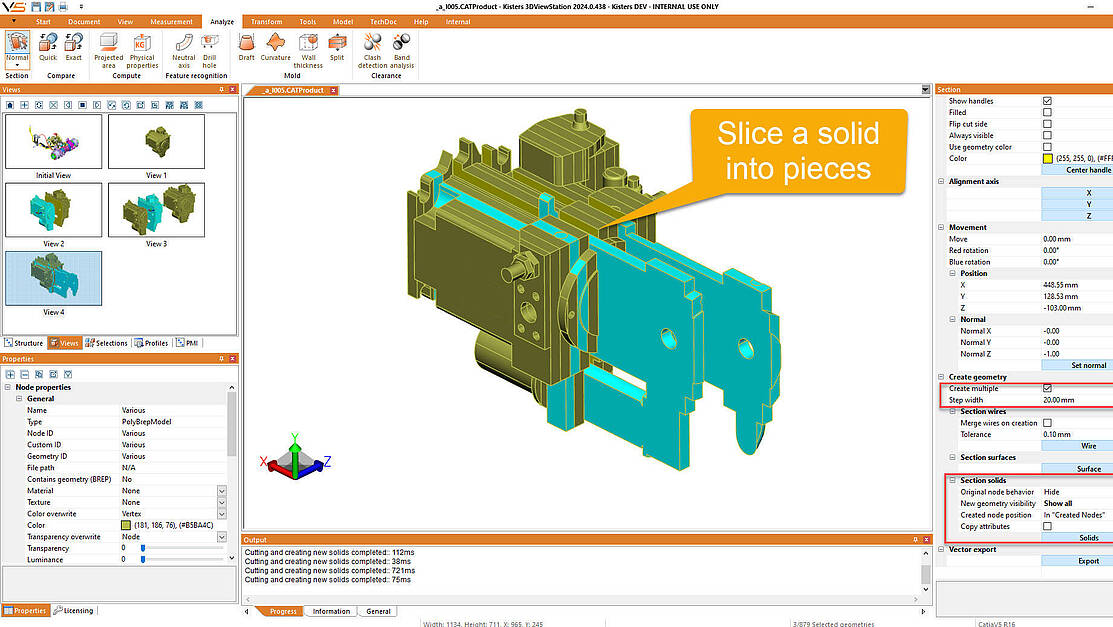Enable Always visible checkbox
Viewport: 1113px width, 627px height.
(x=1047, y=135)
